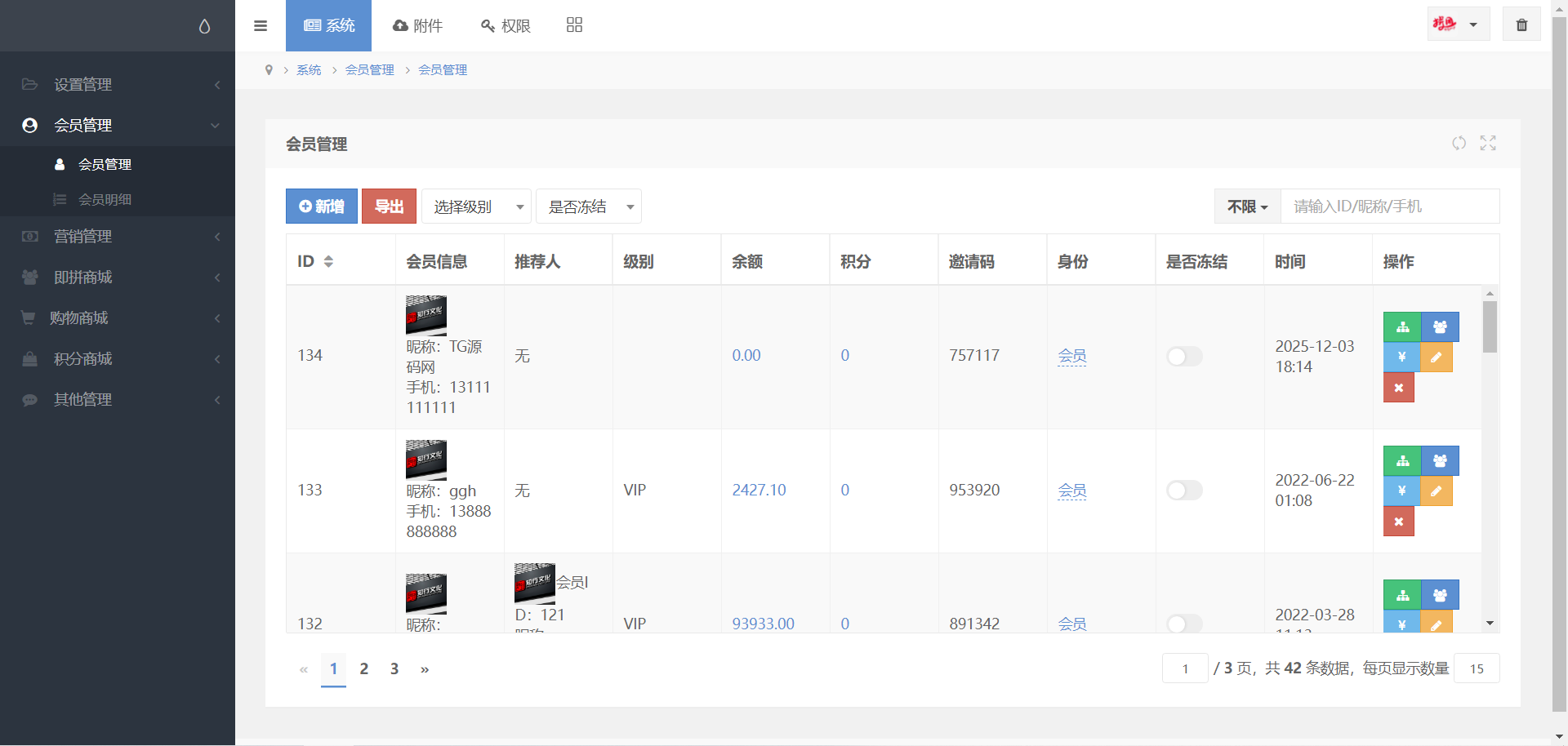Click blue yen balance icon for member 133
The height and width of the screenshot is (746, 1568).
(1401, 491)
